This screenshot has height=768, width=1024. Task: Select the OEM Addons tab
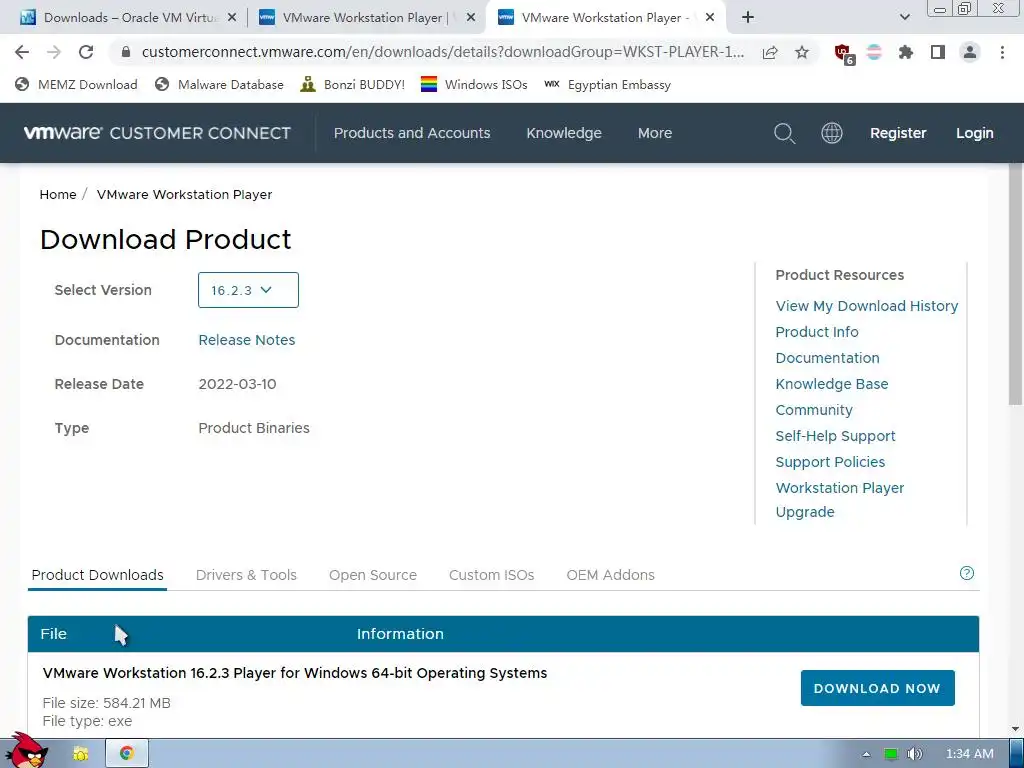(x=611, y=575)
